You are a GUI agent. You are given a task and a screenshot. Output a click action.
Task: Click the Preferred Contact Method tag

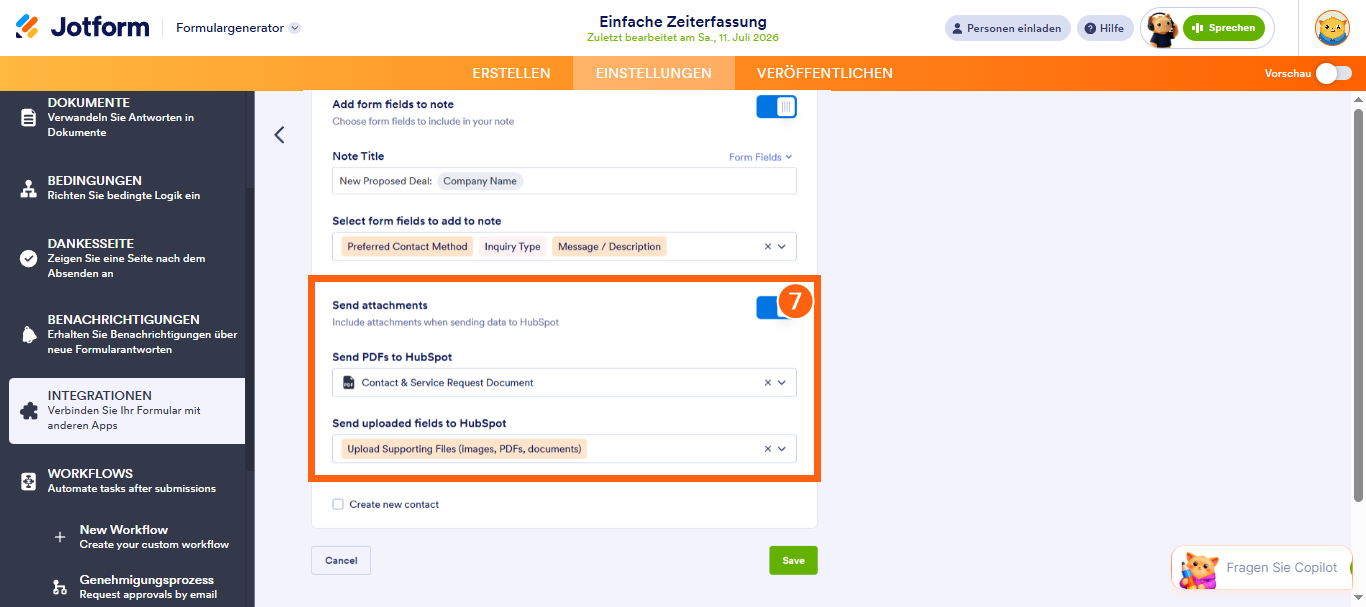point(408,247)
